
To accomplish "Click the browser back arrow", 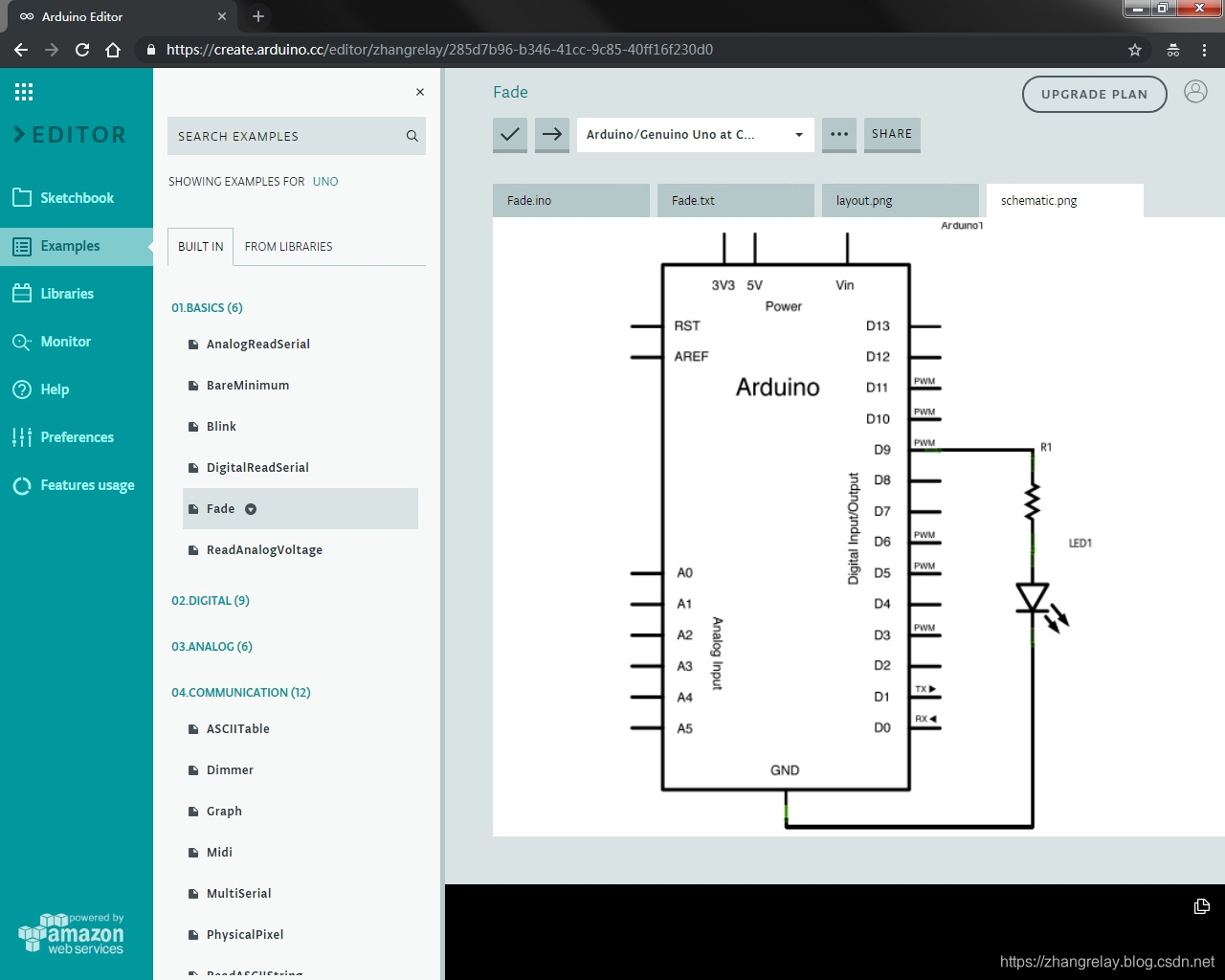I will (x=21, y=50).
